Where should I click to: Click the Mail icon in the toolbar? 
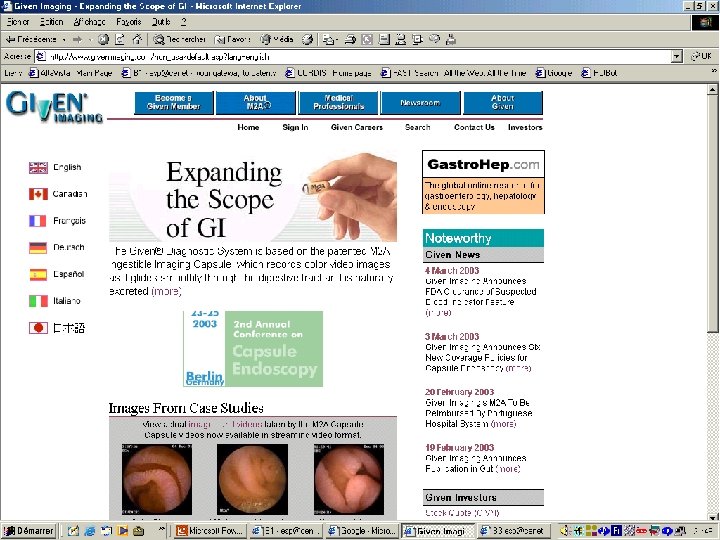329,39
